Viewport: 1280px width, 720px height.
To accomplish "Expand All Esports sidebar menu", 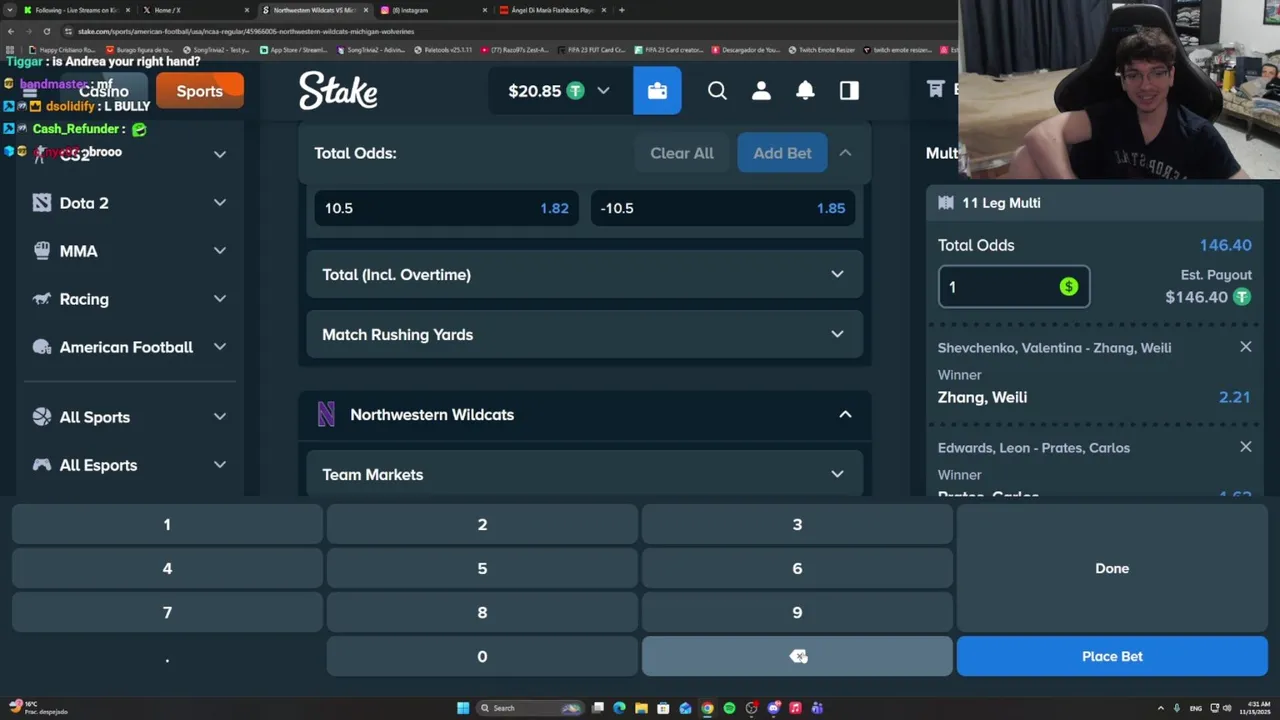I will click(x=220, y=465).
